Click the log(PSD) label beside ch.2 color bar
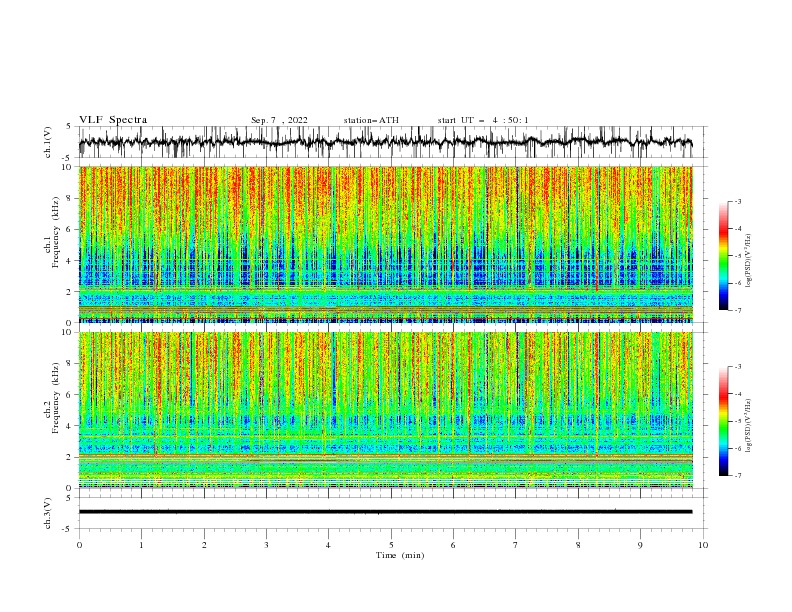792x612 pixels. 749,426
